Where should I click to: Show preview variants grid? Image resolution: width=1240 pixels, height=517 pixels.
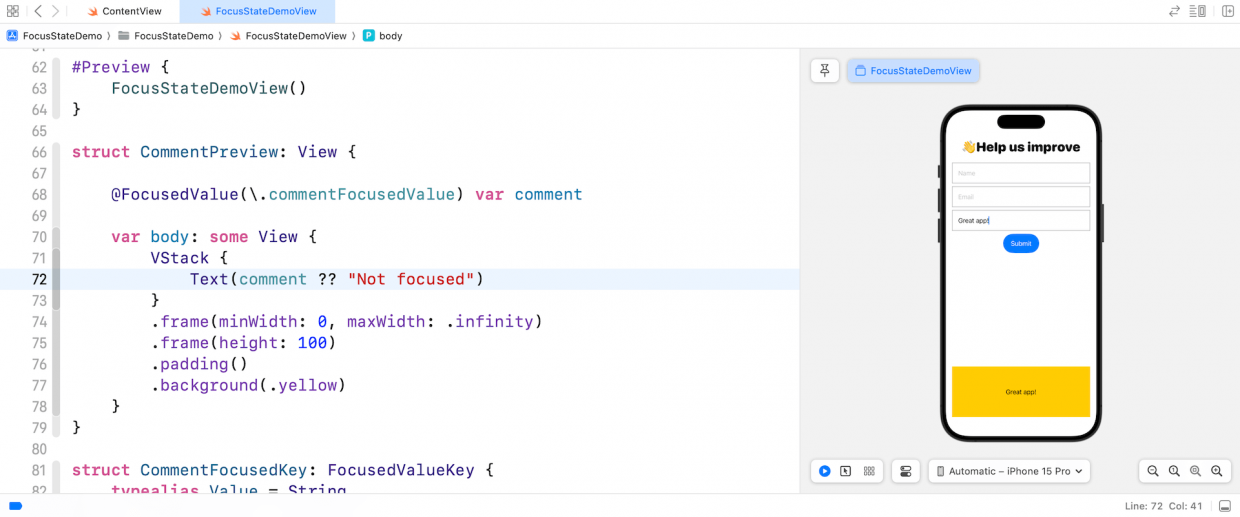point(869,471)
